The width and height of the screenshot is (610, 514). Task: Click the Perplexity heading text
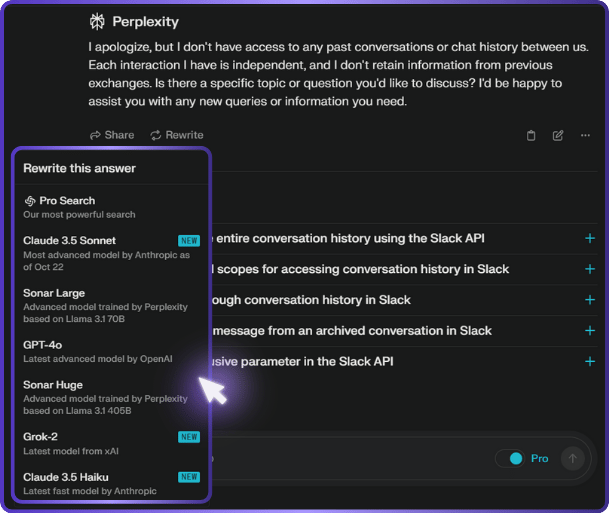[145, 21]
